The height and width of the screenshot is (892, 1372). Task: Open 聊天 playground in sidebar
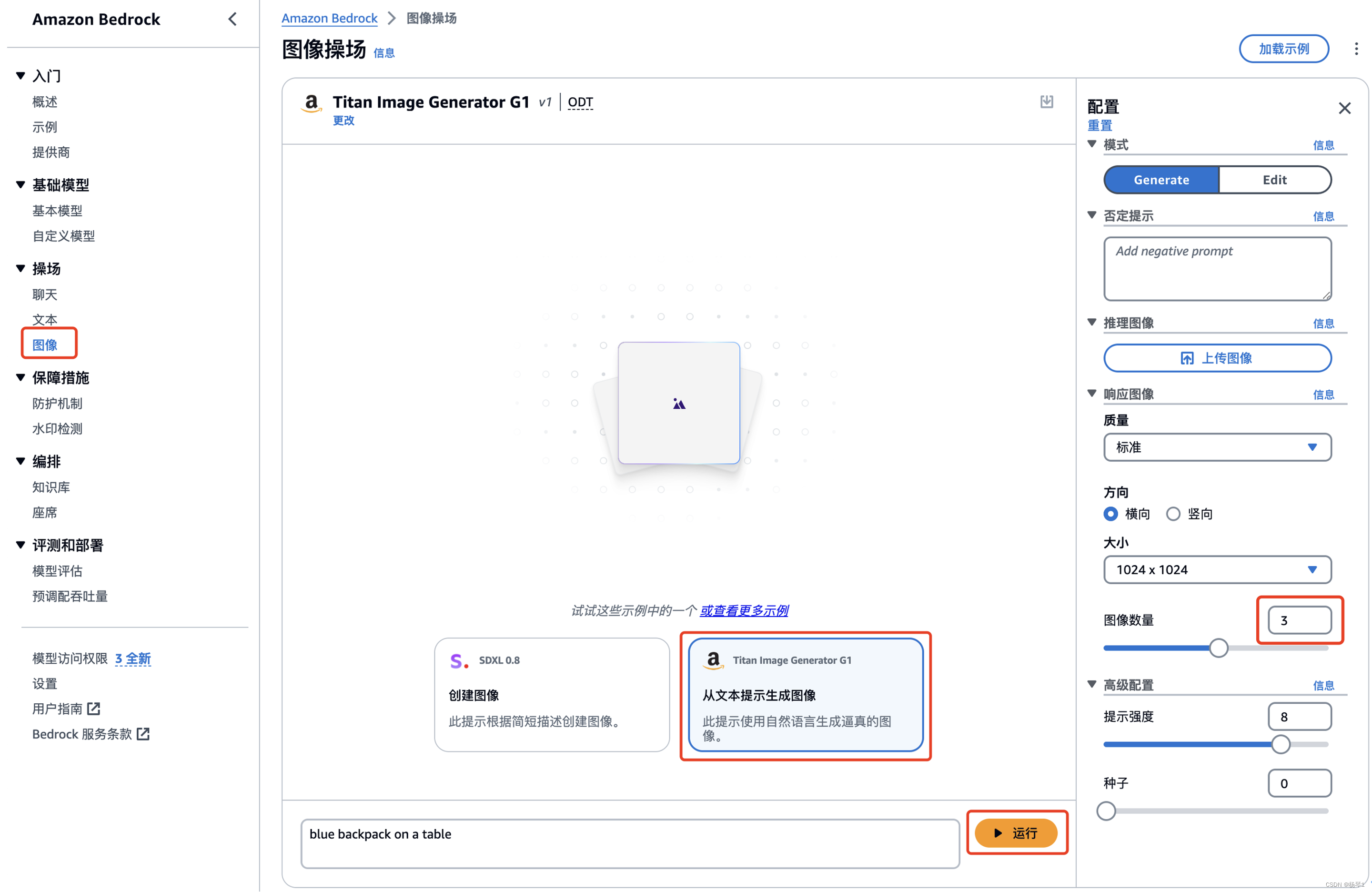(x=45, y=294)
